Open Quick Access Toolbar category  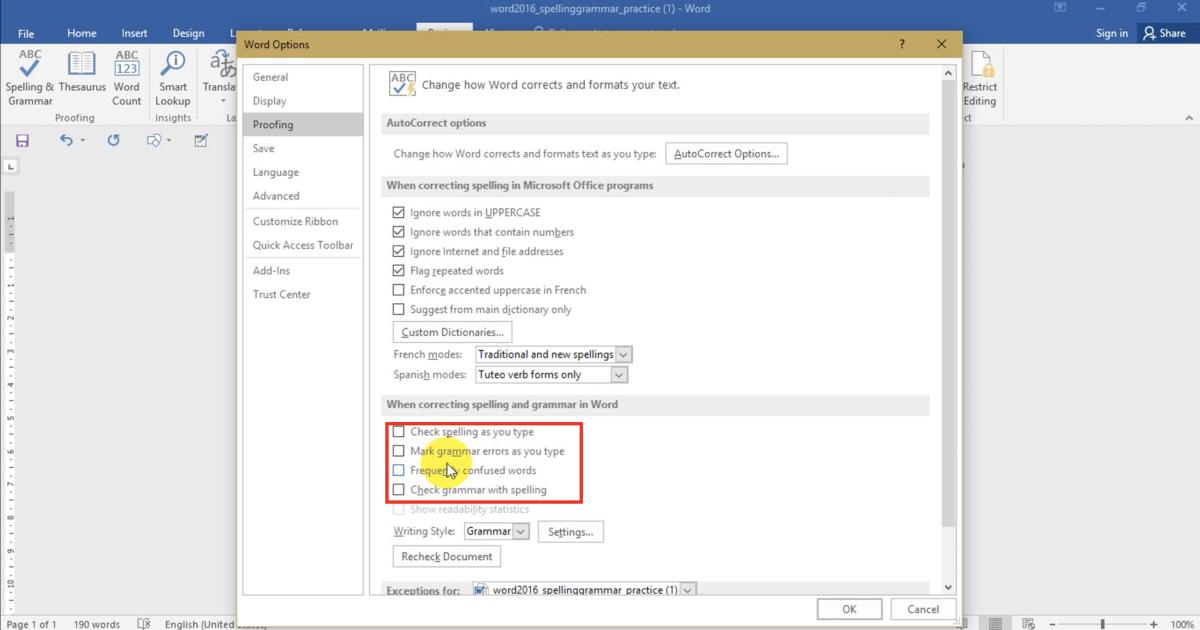pyautogui.click(x=303, y=245)
